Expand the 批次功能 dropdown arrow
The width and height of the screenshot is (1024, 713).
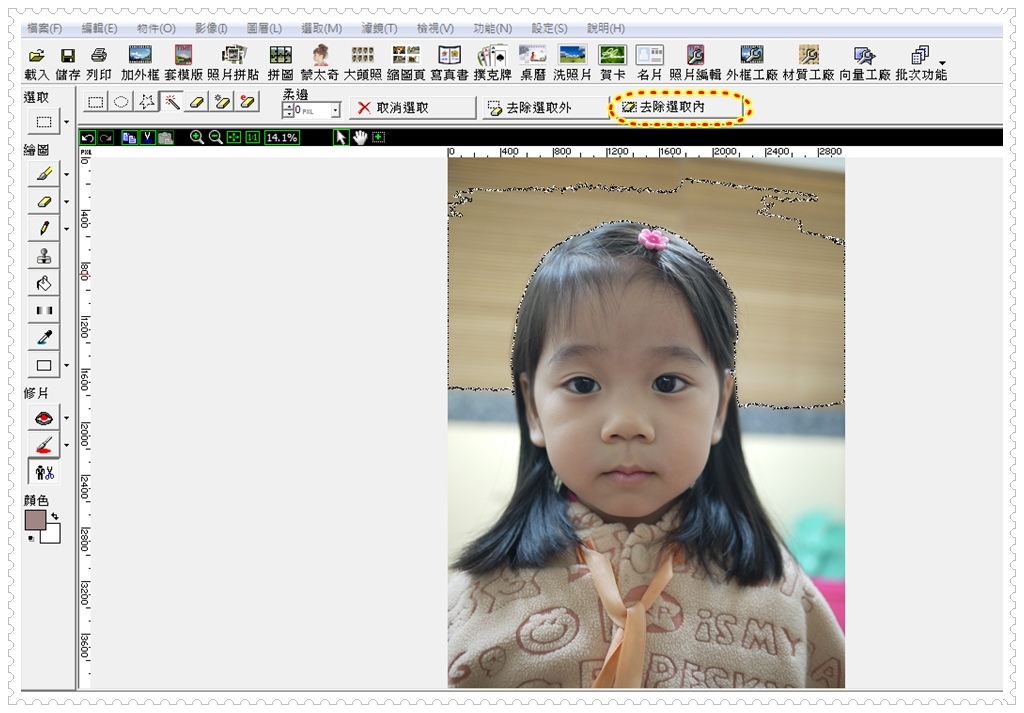(x=942, y=63)
